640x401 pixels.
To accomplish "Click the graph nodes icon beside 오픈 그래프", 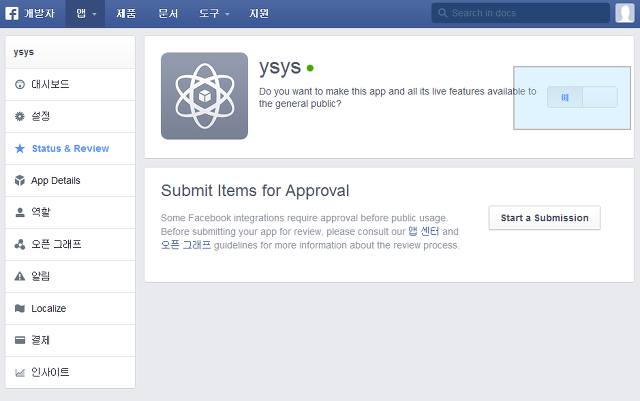I will tap(20, 244).
